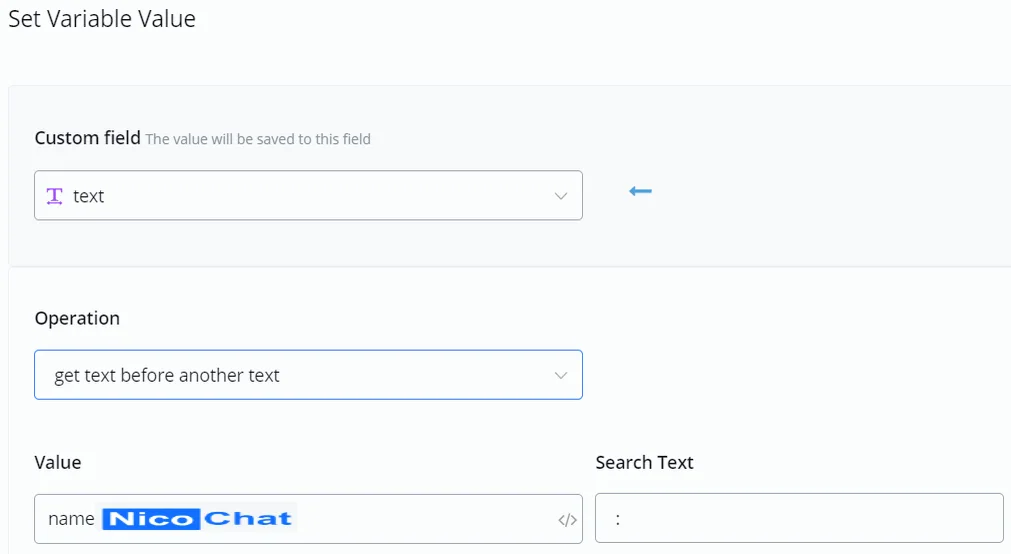Click the 'Search Text' label
This screenshot has width=1011, height=554.
pyautogui.click(x=644, y=462)
